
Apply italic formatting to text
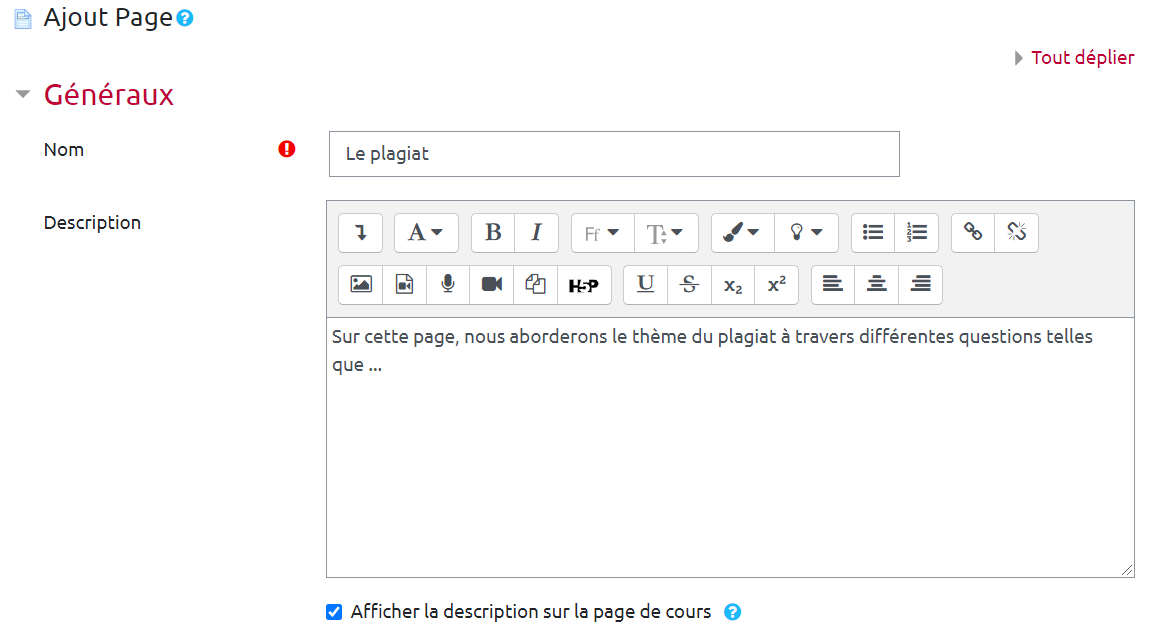click(x=536, y=233)
